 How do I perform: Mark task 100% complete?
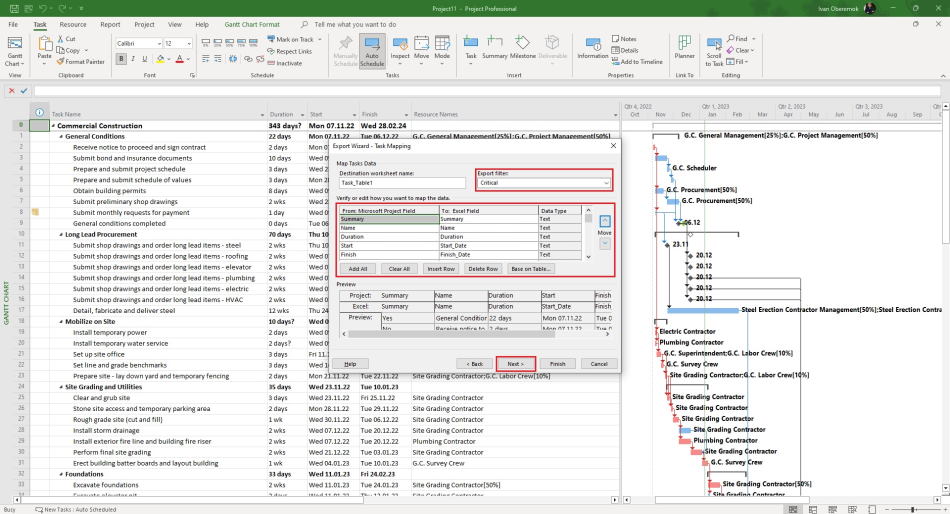click(254, 44)
